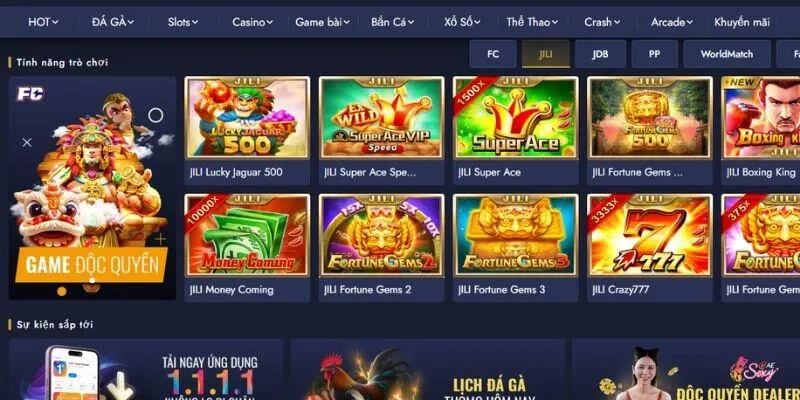Expand the Casino dropdown
Viewport: 800px width, 400px height.
[253, 22]
